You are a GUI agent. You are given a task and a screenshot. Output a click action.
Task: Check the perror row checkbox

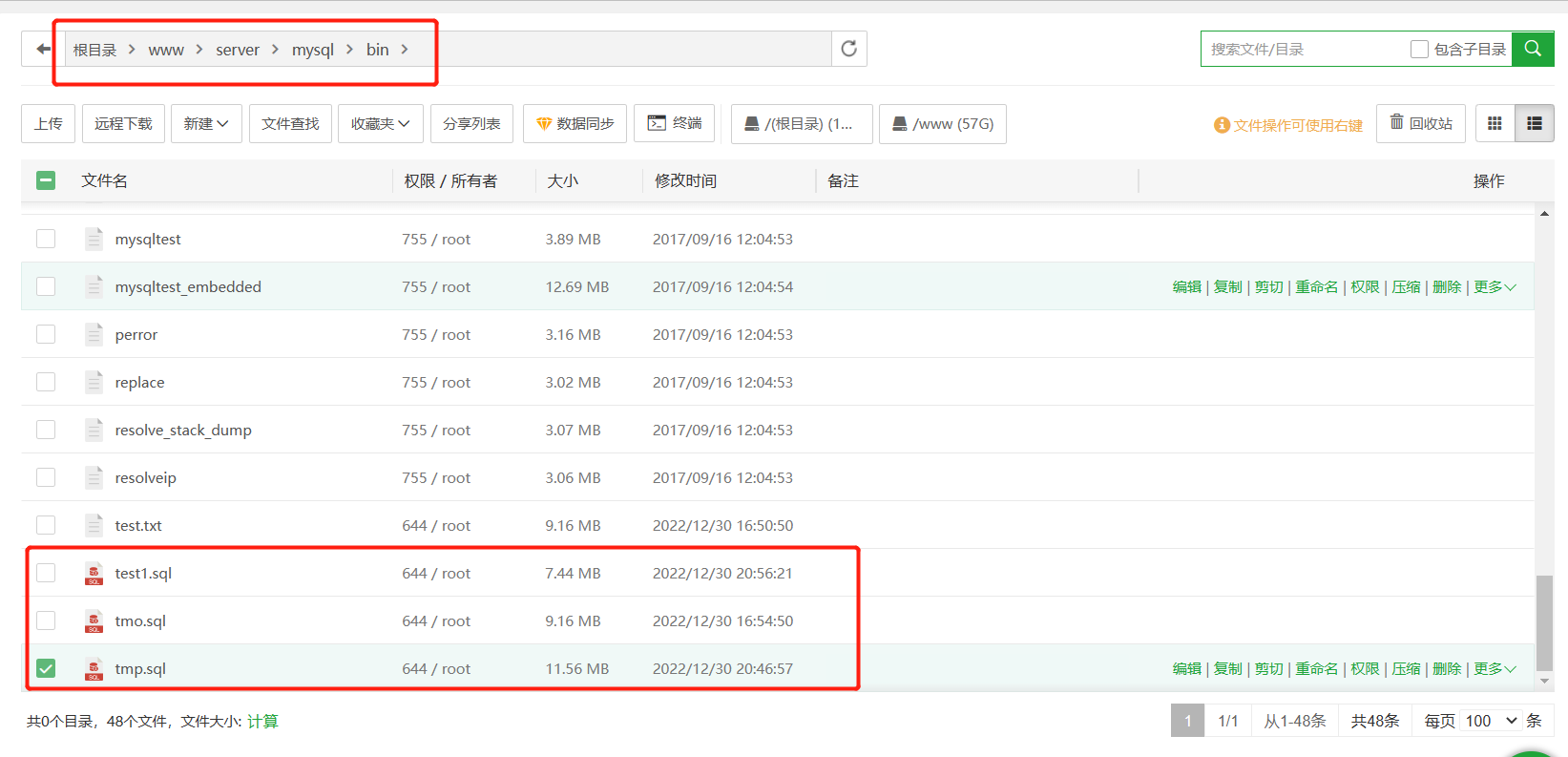click(46, 334)
